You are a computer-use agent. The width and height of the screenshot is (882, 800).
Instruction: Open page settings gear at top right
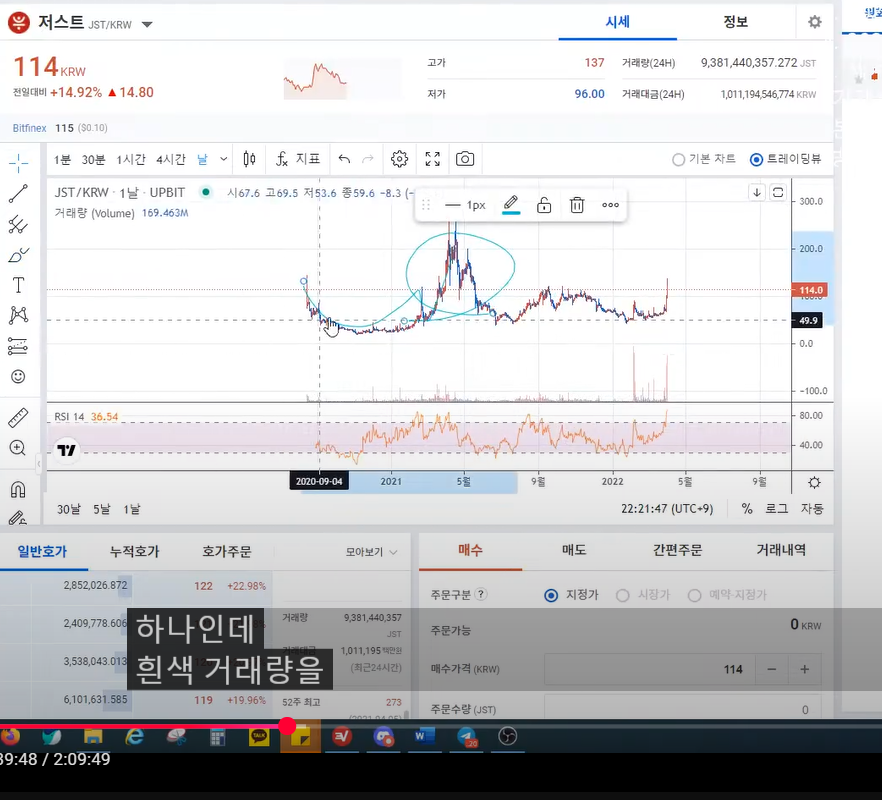(x=814, y=22)
